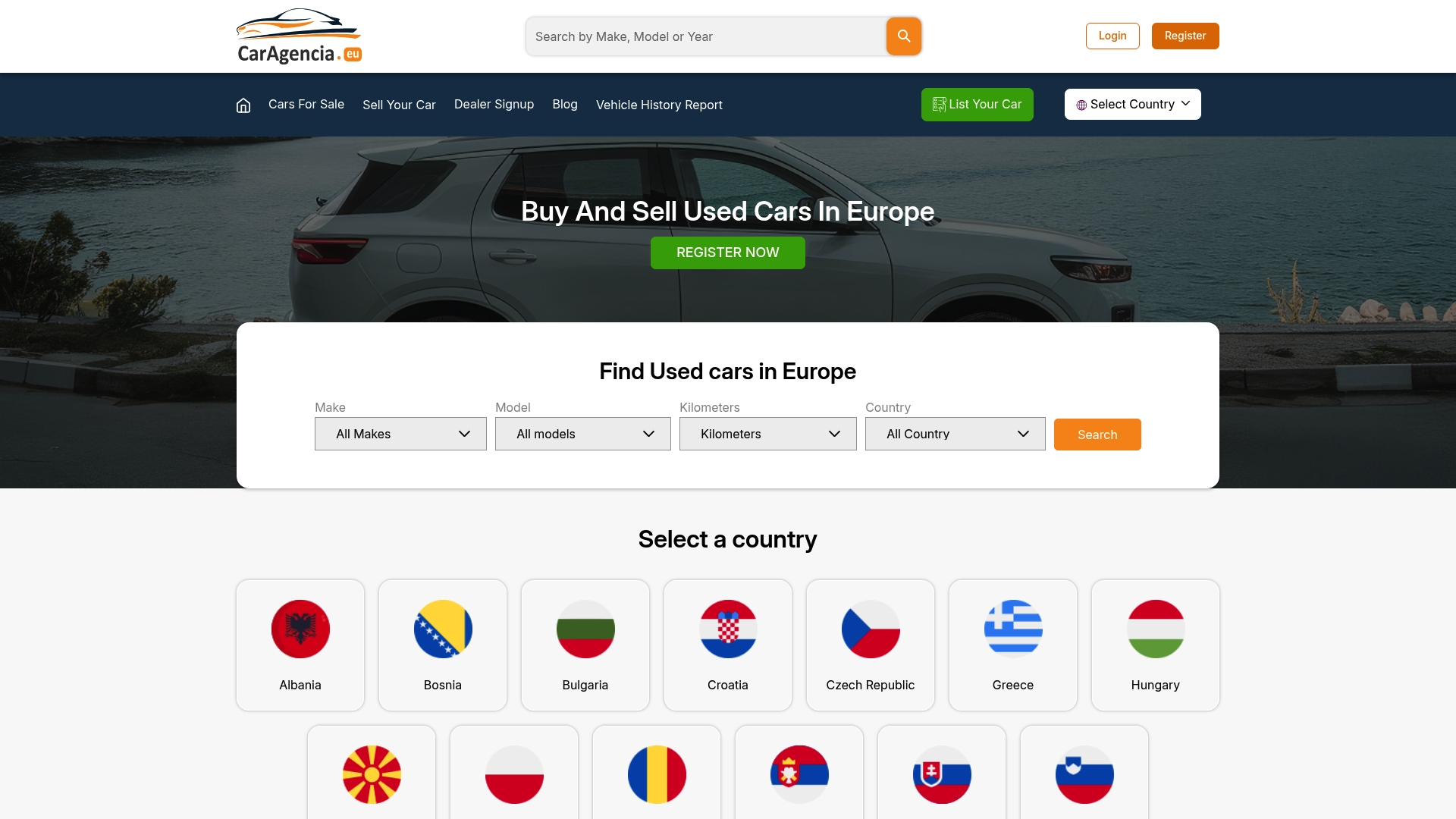Screen dimensions: 1456x819
Task: Click REGISTER NOW button
Action: click(728, 253)
